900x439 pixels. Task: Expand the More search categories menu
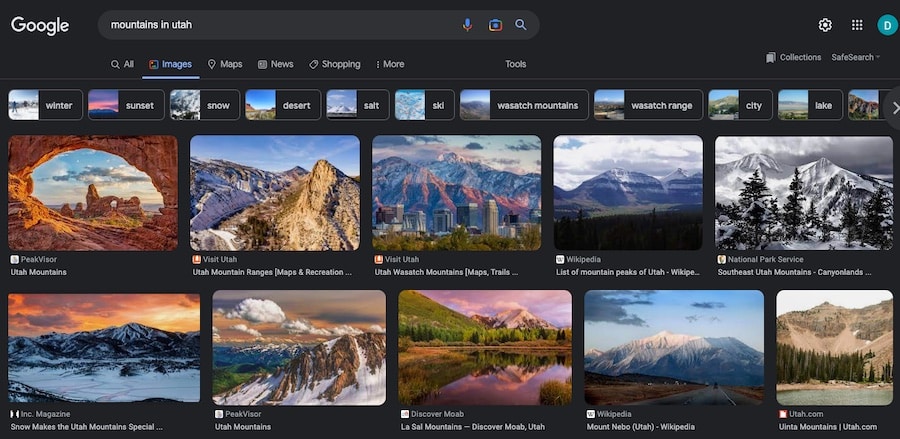tap(390, 64)
